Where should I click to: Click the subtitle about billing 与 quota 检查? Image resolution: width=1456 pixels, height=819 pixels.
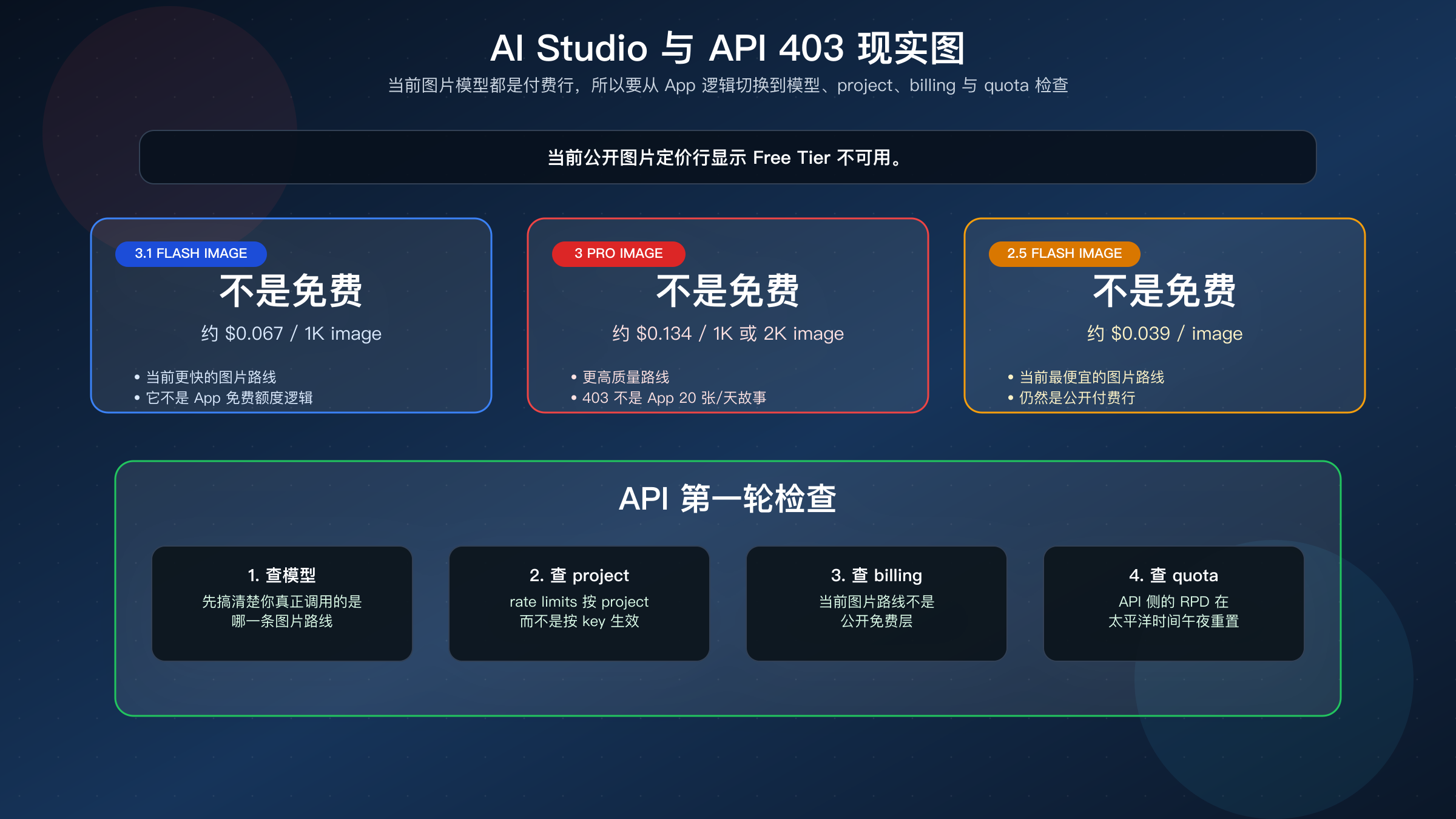(x=728, y=86)
